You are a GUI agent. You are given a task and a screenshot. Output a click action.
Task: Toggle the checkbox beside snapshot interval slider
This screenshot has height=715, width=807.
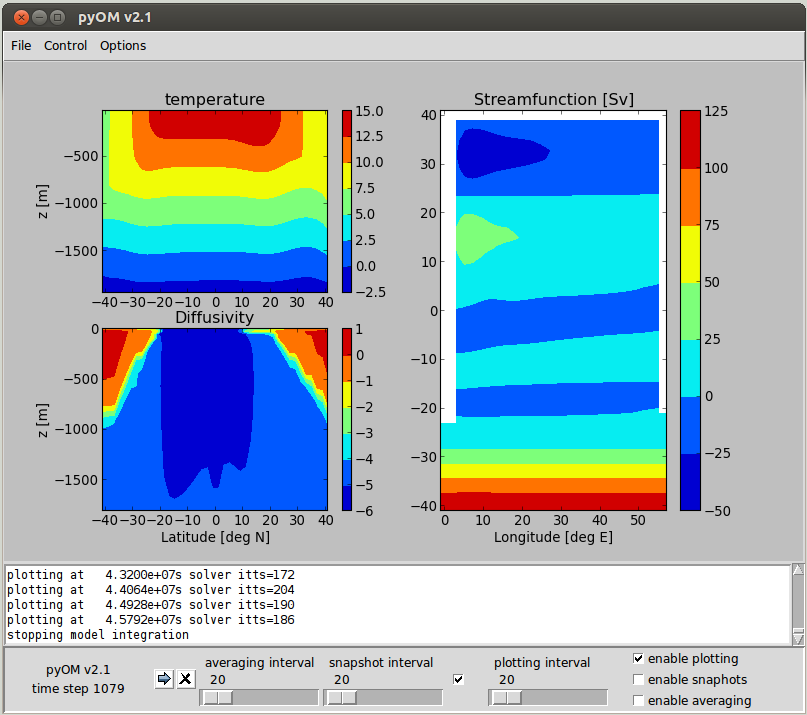[459, 680]
